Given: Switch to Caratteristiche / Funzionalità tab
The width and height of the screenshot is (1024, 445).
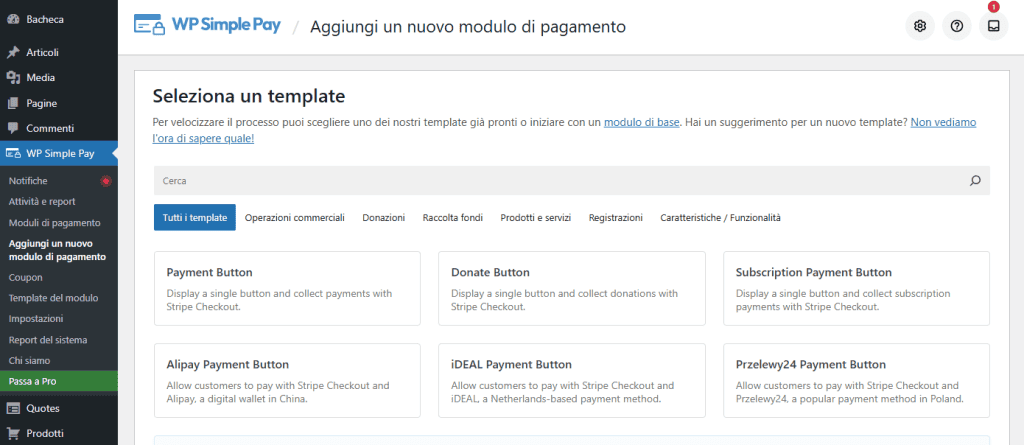Looking at the screenshot, I should 720,218.
